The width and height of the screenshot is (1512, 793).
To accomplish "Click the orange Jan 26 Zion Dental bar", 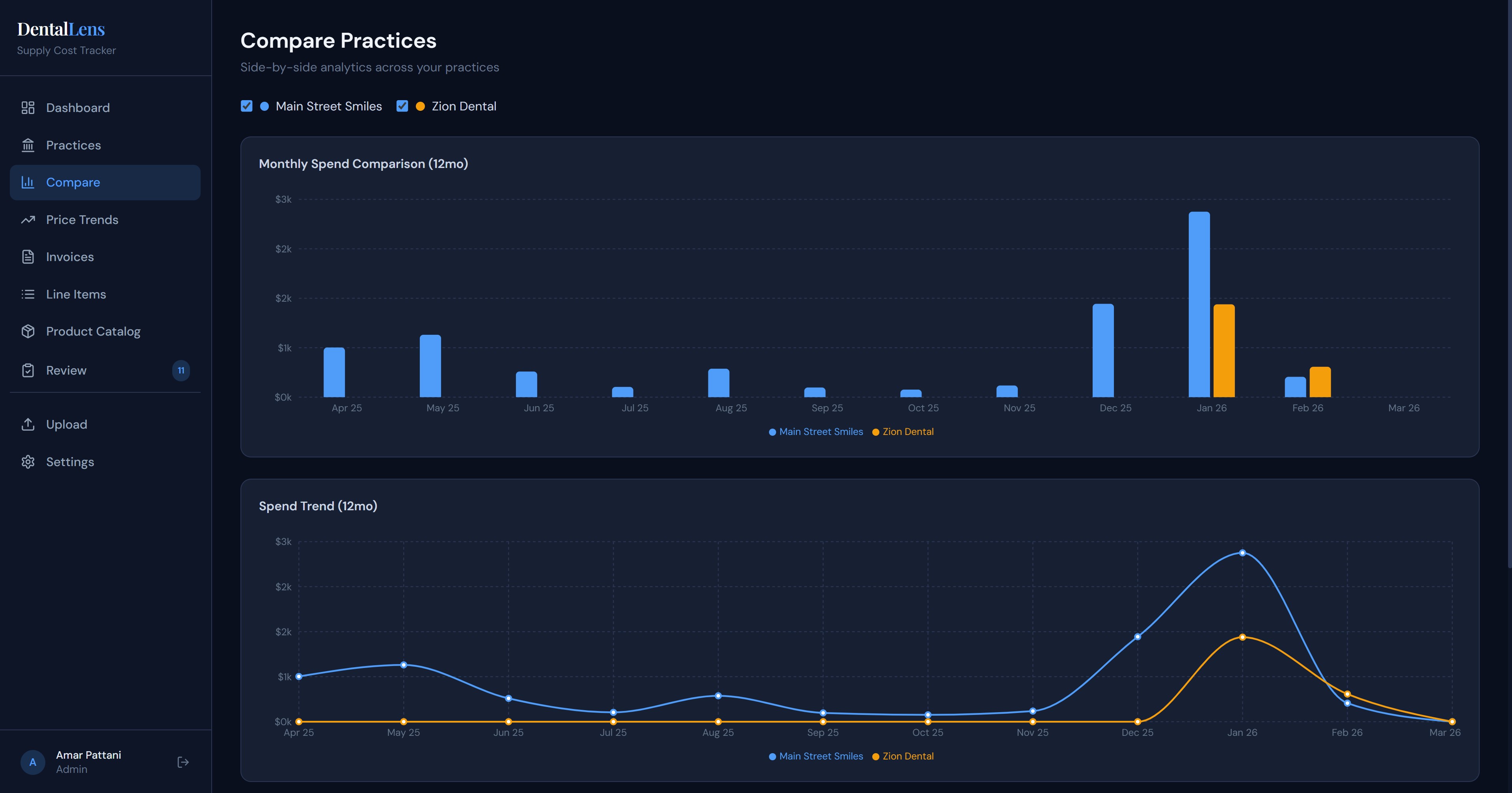I will [x=1224, y=351].
